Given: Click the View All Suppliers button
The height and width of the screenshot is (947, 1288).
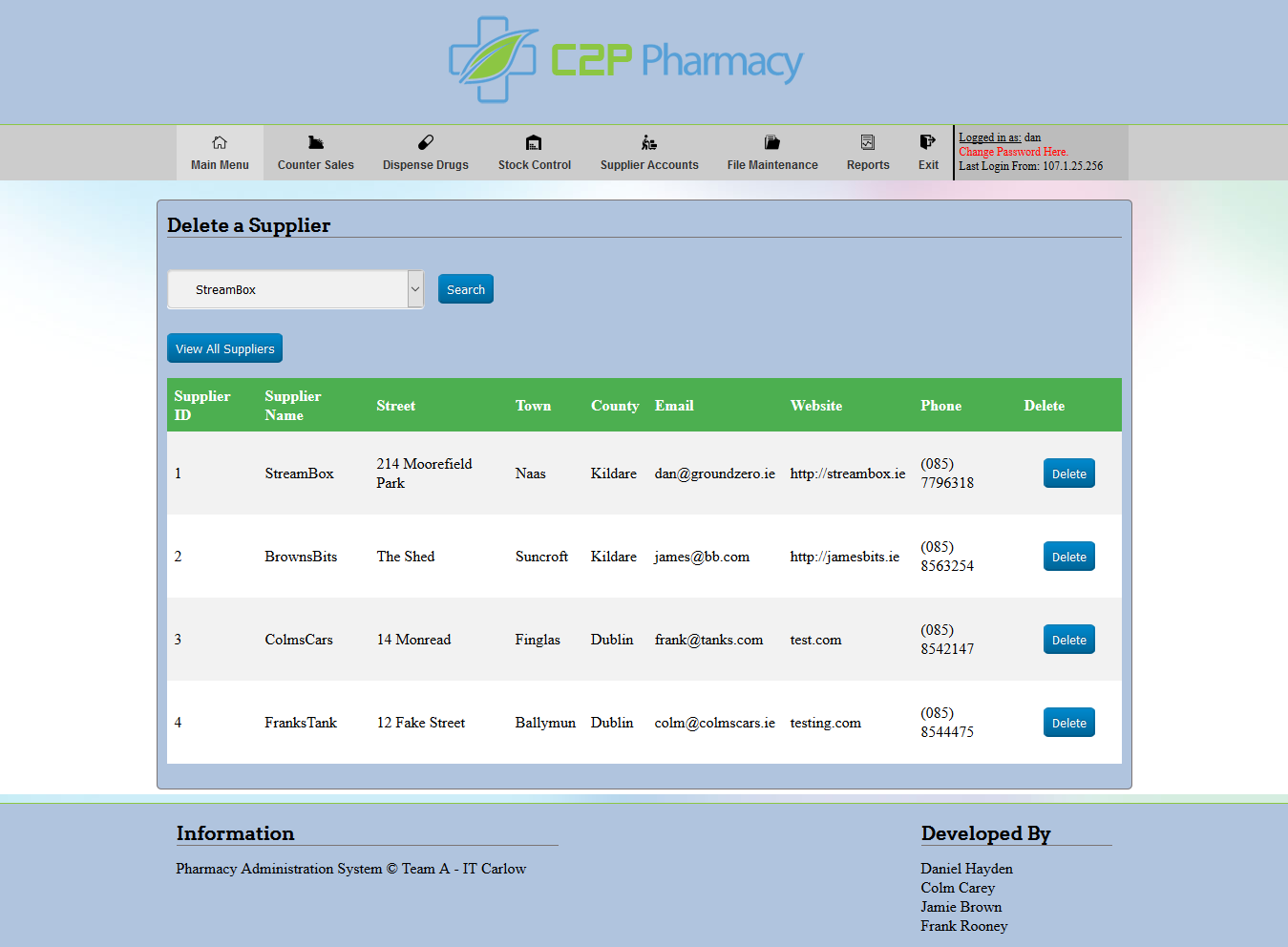Looking at the screenshot, I should (x=224, y=348).
